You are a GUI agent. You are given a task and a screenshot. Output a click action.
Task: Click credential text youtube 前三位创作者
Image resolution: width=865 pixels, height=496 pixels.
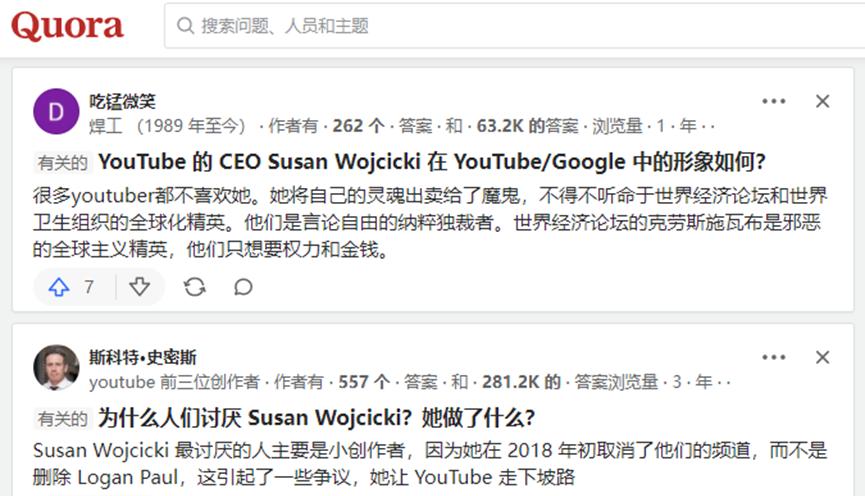click(x=174, y=382)
